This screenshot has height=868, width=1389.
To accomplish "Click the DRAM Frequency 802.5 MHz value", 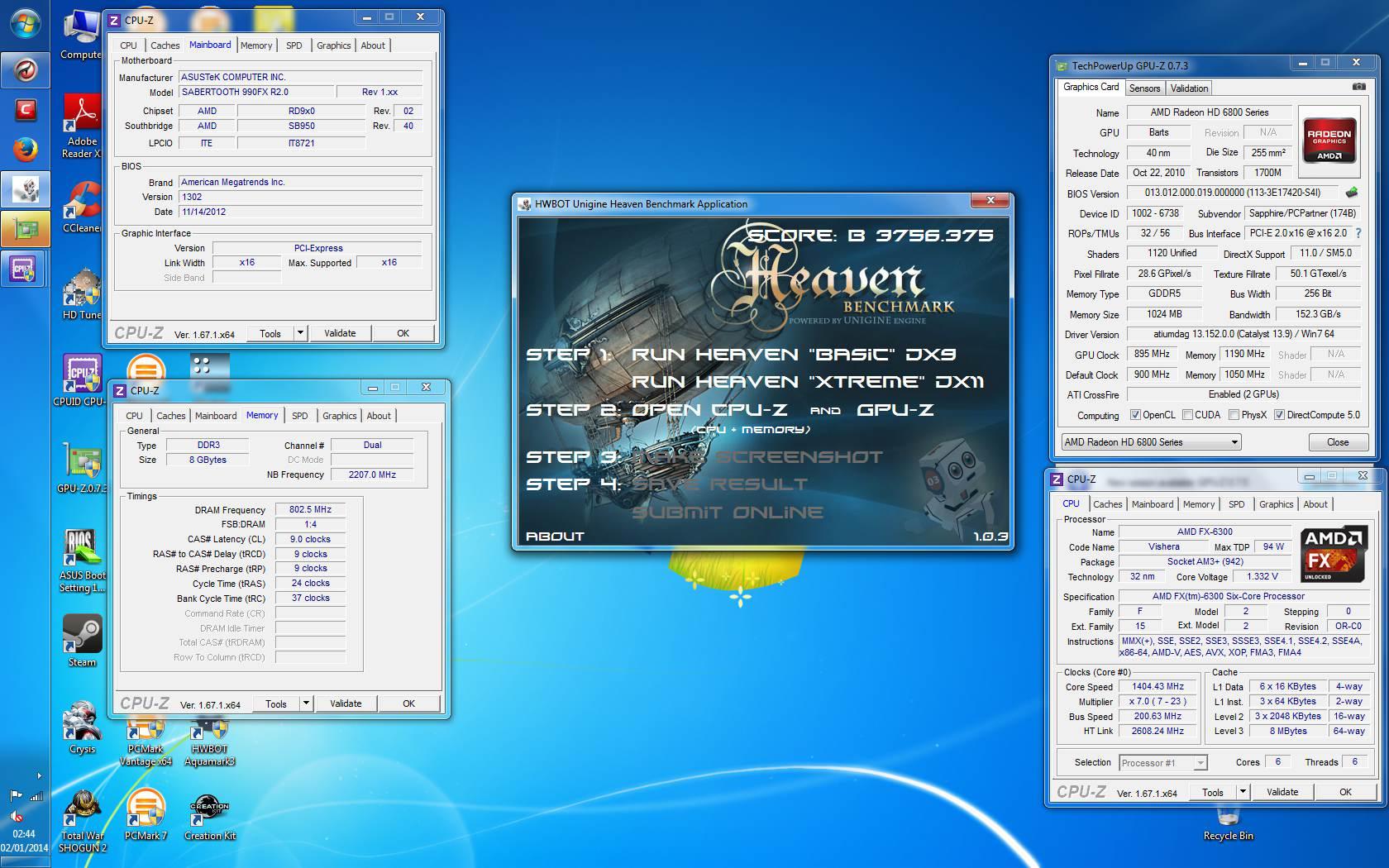I will tap(310, 510).
